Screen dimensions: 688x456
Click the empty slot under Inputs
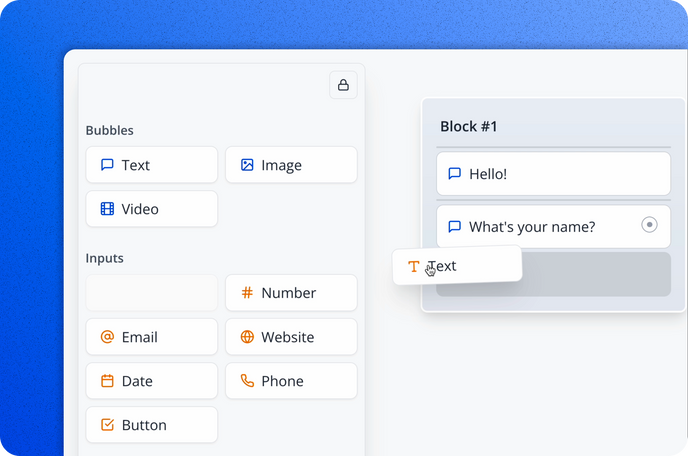coord(152,293)
